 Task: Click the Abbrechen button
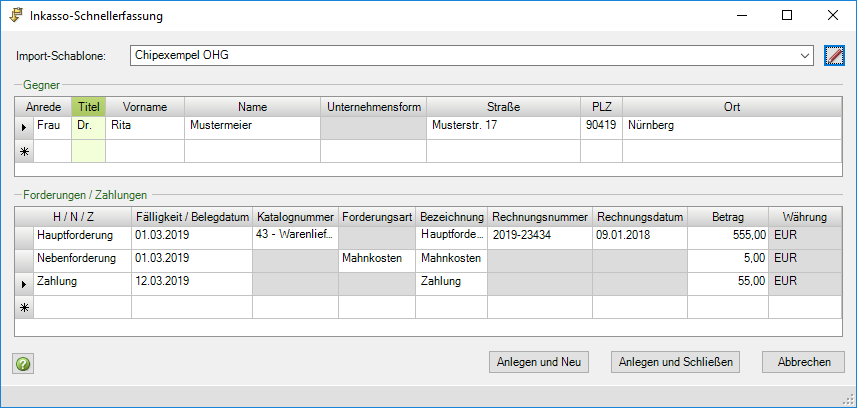click(803, 361)
